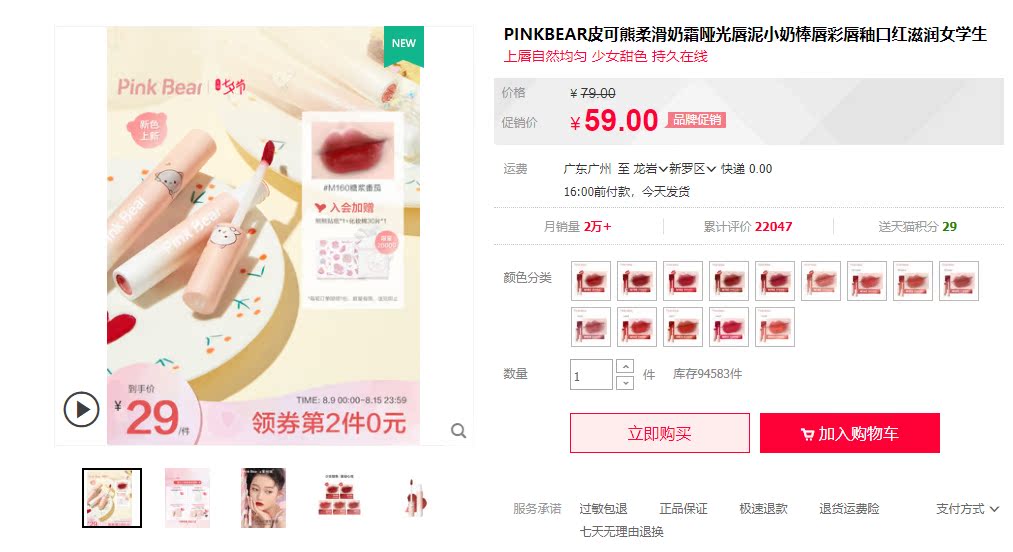1013x552 pixels.
Task: Choose the sixth light pink color swatch
Action: pos(820,281)
